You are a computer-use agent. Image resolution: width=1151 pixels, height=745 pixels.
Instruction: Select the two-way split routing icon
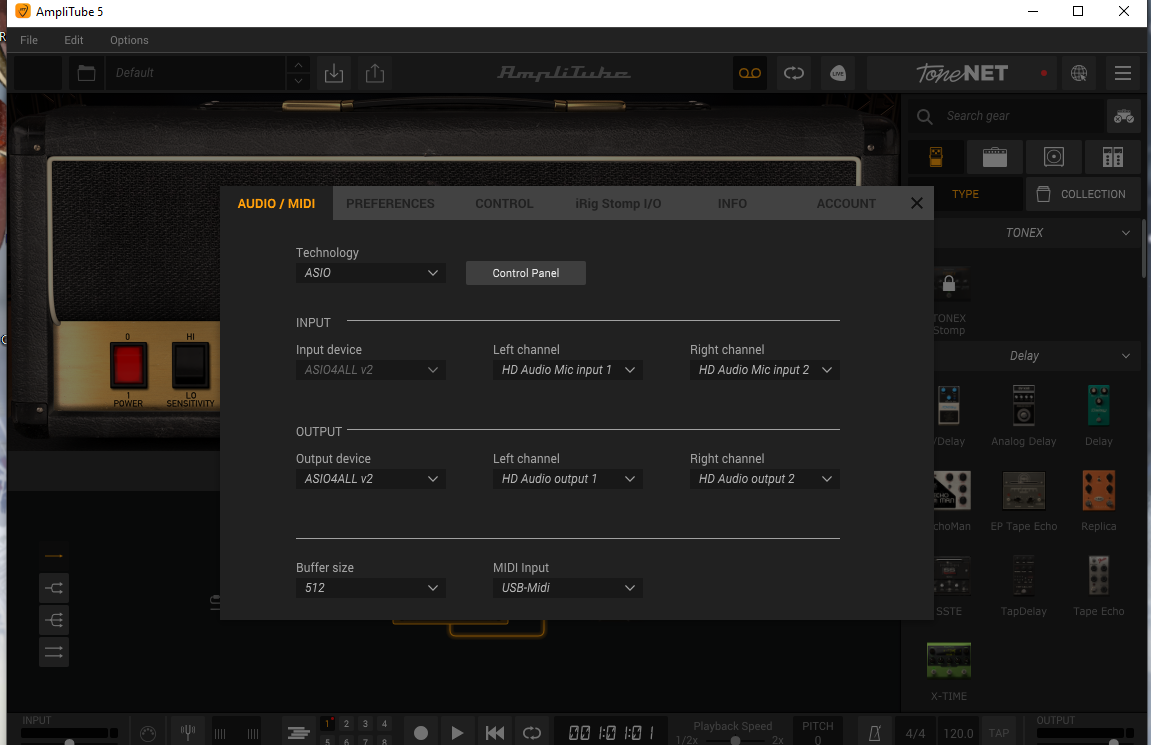click(54, 588)
